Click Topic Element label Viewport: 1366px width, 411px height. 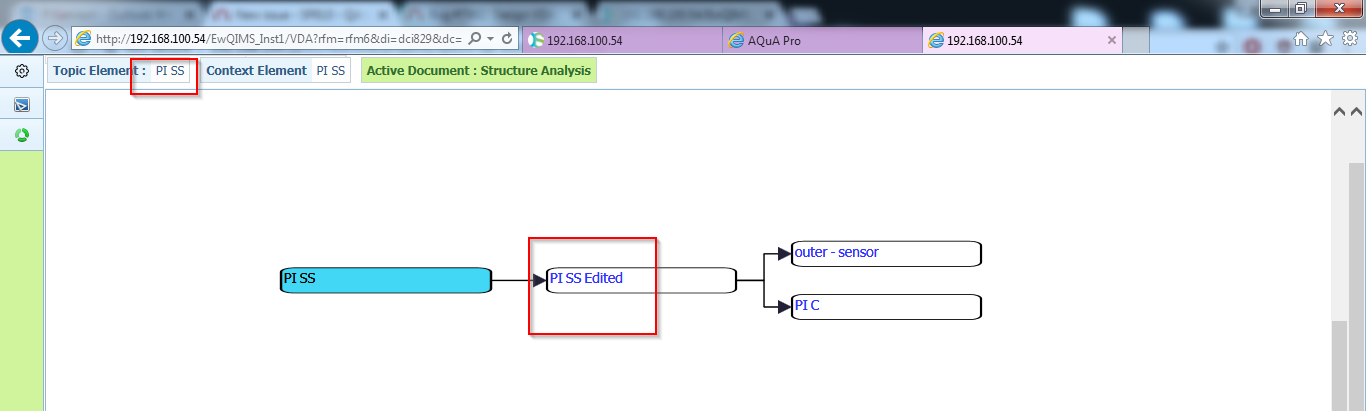(x=99, y=71)
